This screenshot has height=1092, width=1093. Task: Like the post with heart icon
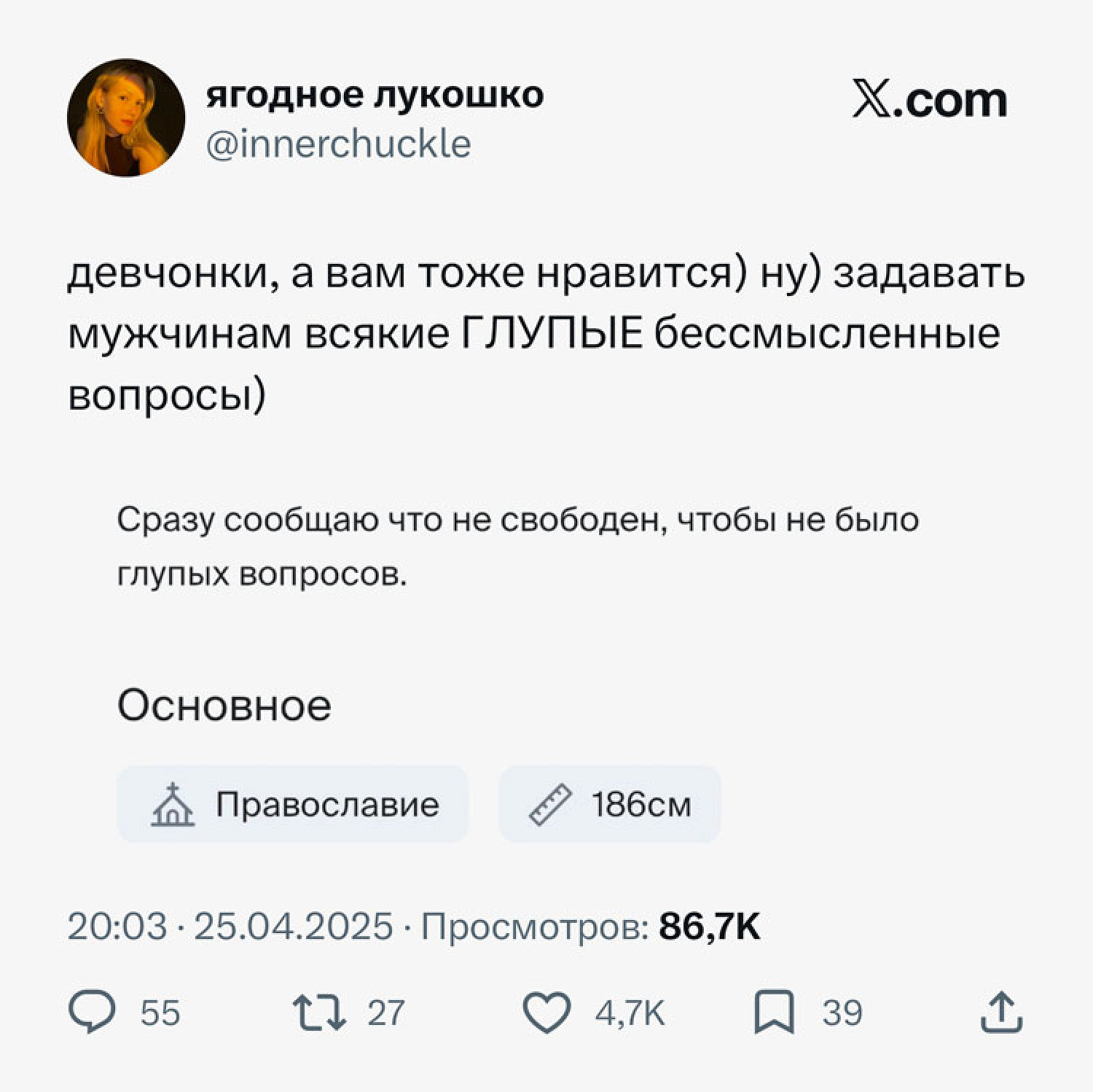coord(546,1013)
